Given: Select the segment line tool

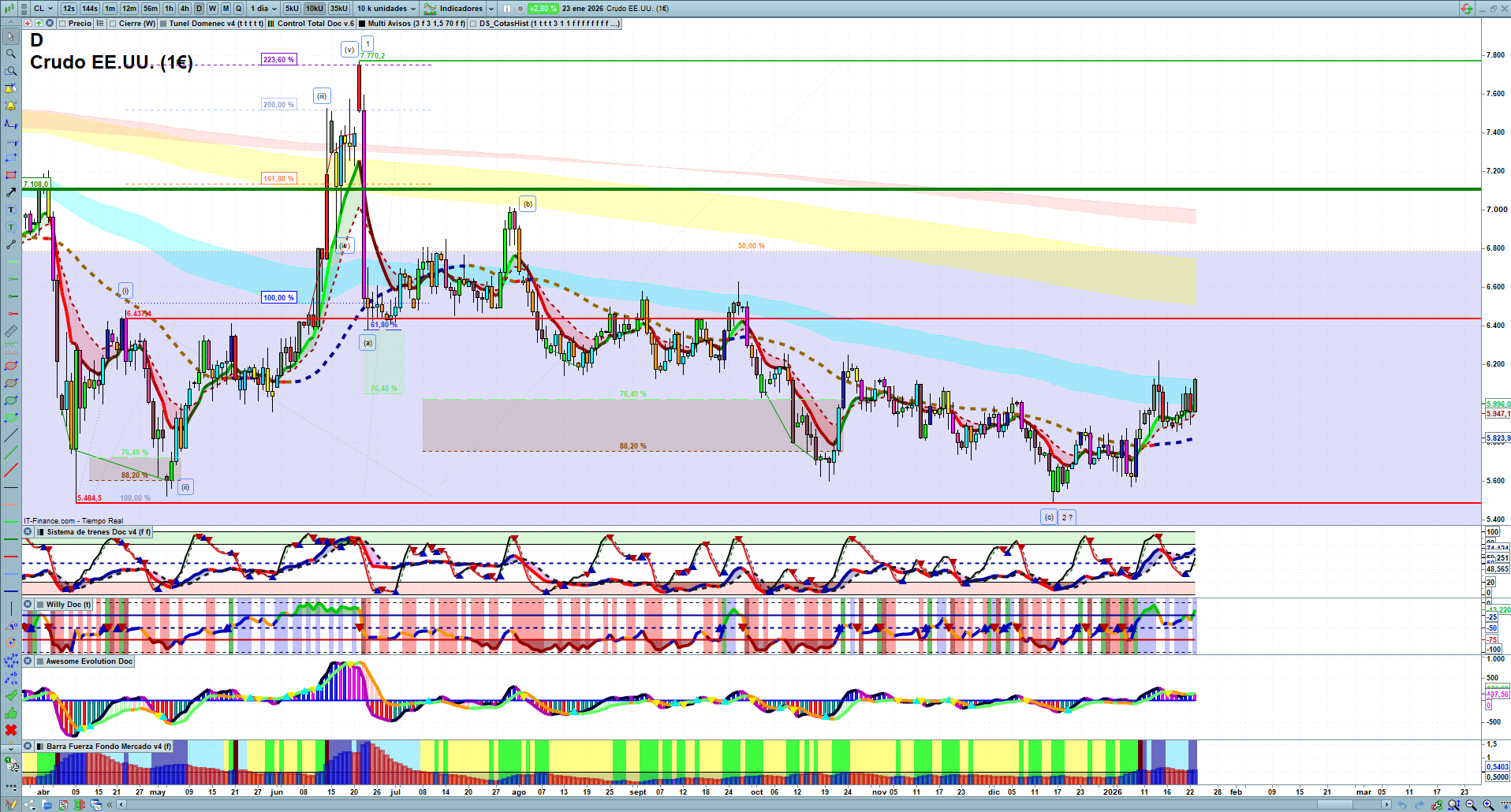Looking at the screenshot, I should point(11,244).
